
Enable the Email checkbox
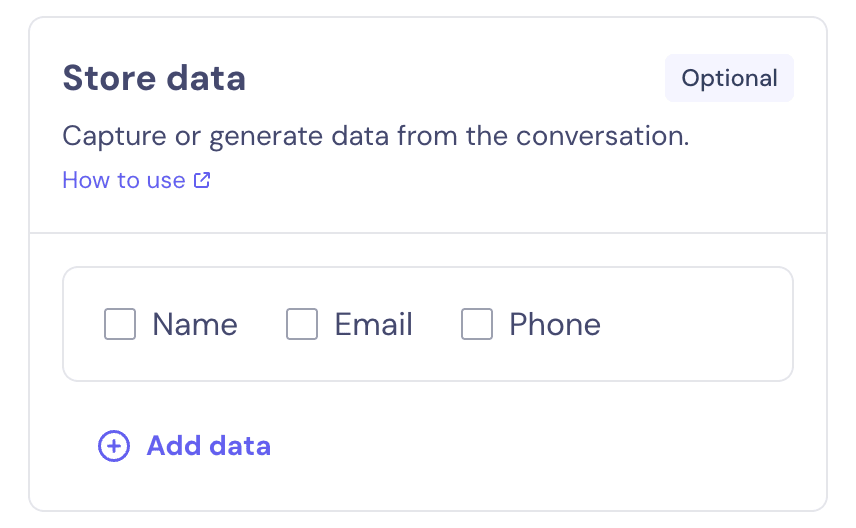(x=302, y=324)
